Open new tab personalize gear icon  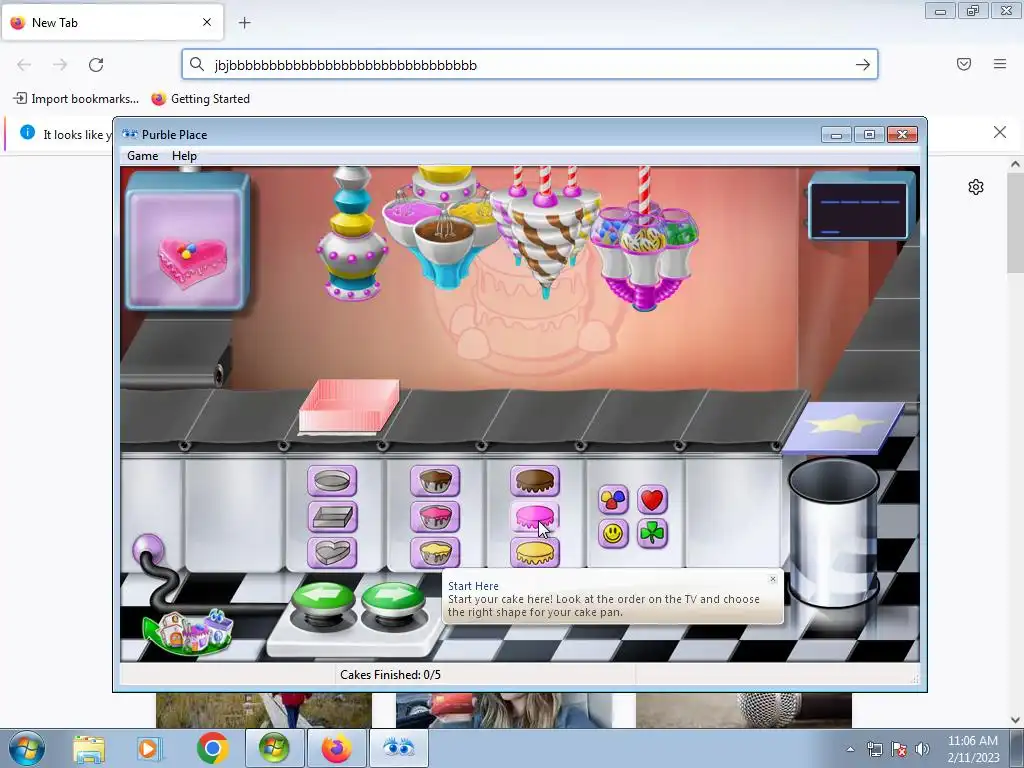click(976, 187)
